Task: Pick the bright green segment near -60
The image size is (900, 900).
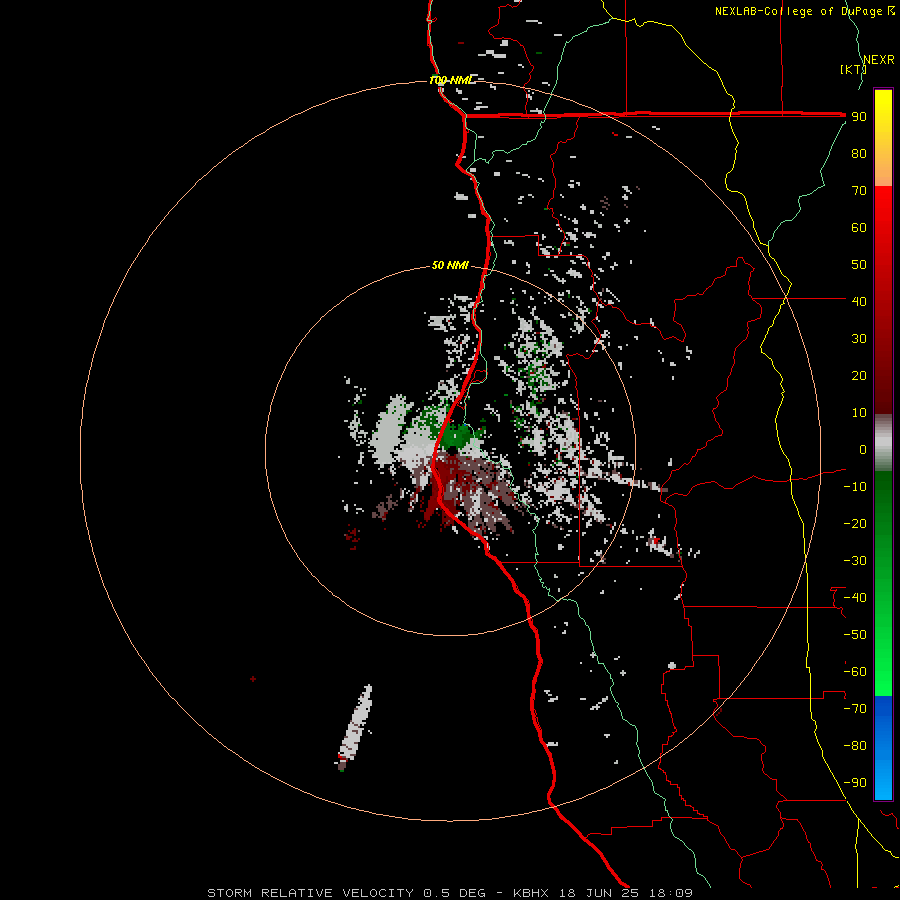Action: (883, 672)
